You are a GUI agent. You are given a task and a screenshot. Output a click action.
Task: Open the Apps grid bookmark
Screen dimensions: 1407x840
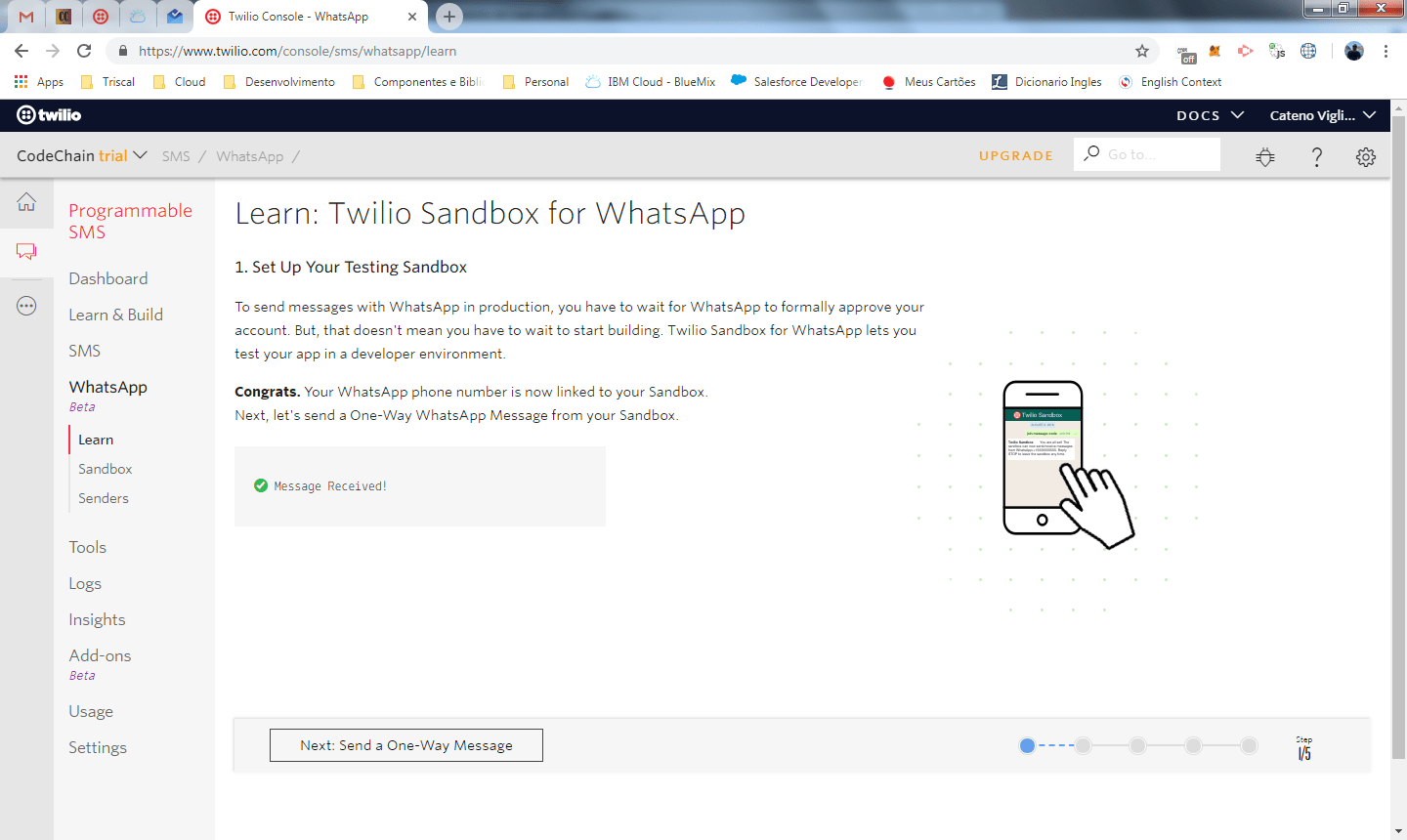(38, 82)
